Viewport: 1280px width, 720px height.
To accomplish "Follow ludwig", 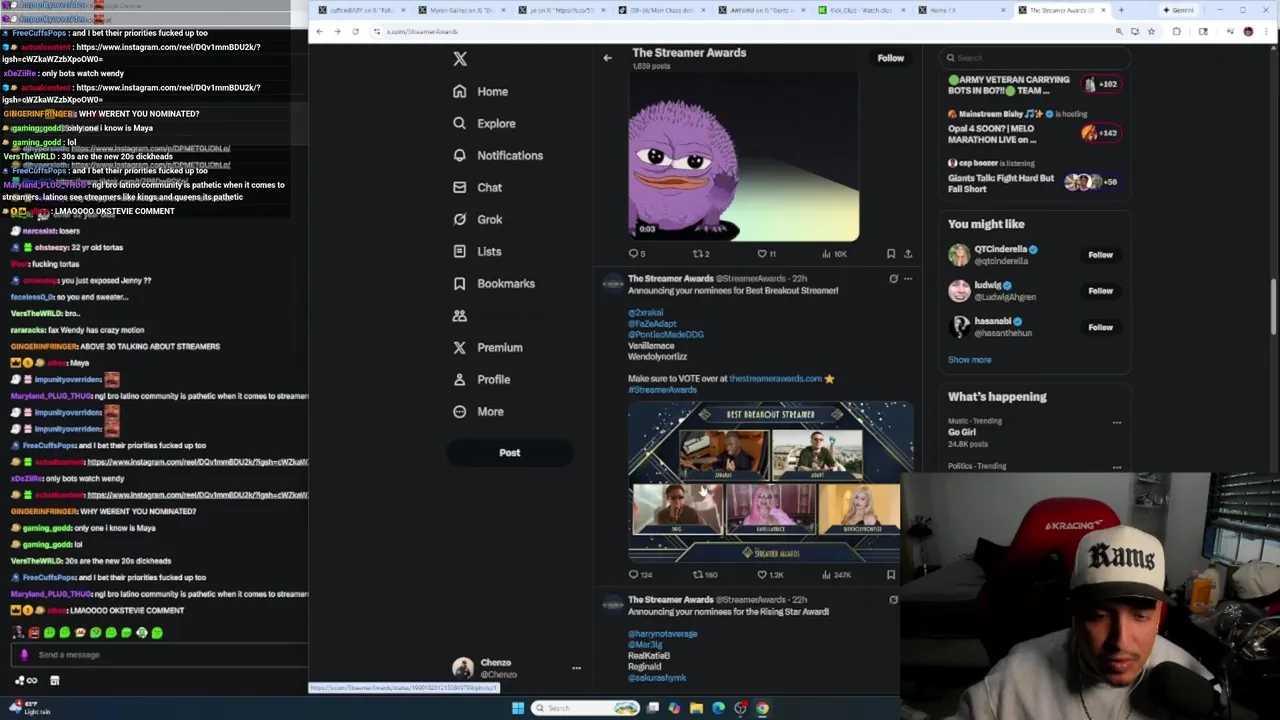I will [1100, 291].
